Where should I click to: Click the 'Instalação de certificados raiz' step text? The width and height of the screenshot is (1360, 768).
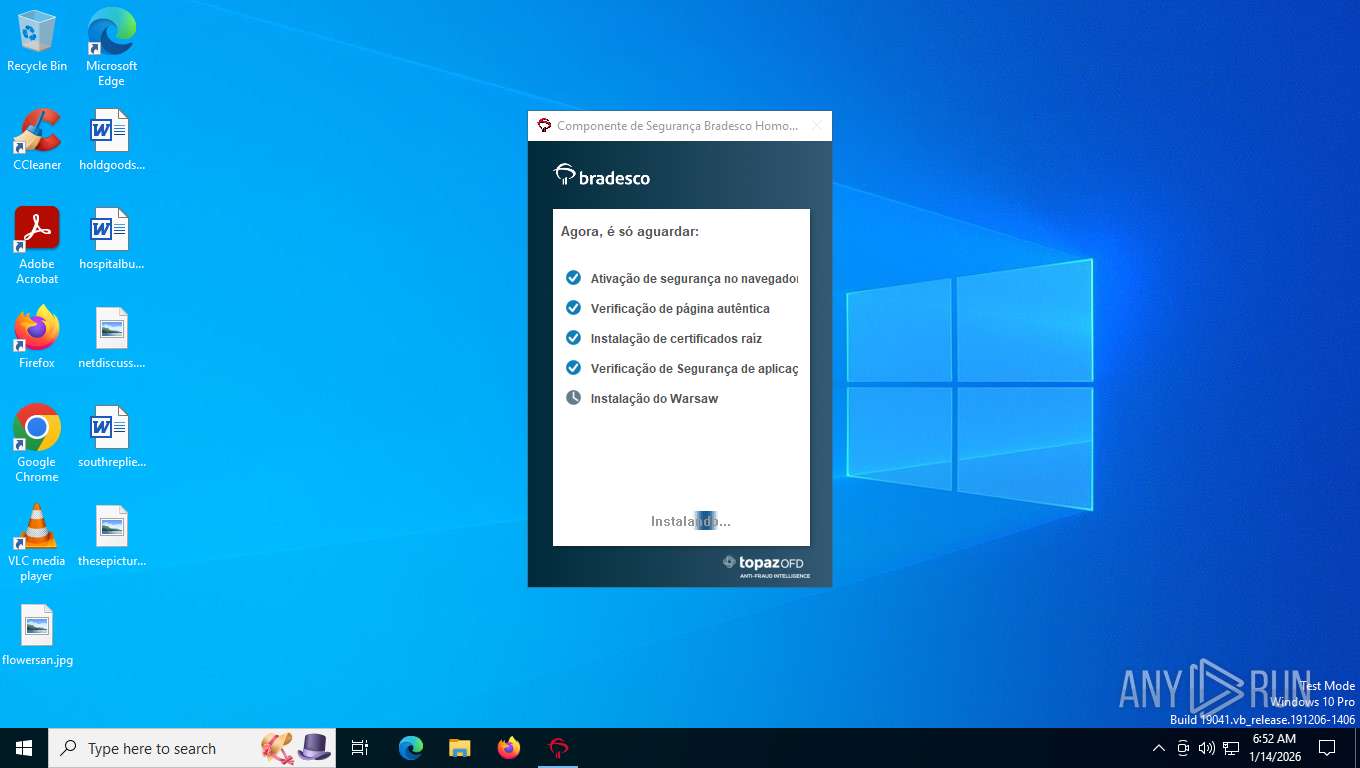pyautogui.click(x=676, y=339)
